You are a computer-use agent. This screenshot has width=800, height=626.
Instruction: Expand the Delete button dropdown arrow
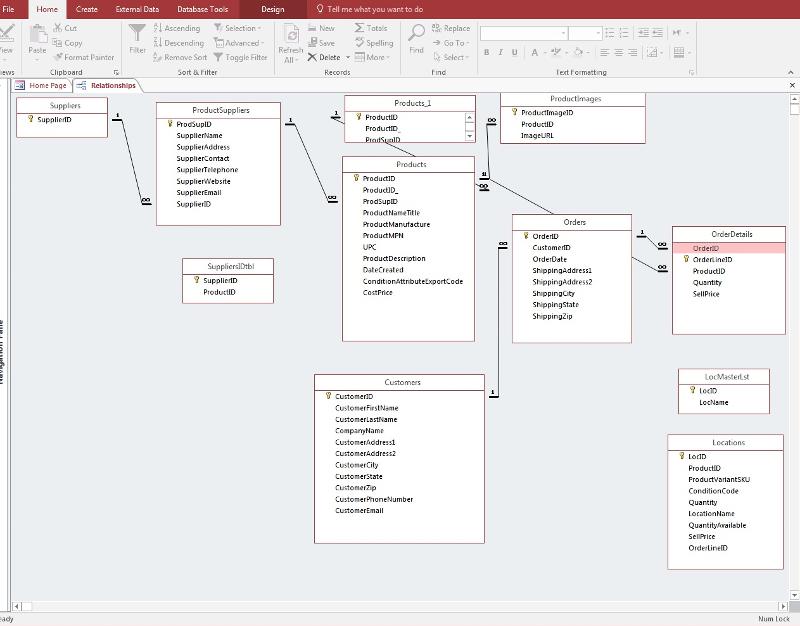(348, 57)
